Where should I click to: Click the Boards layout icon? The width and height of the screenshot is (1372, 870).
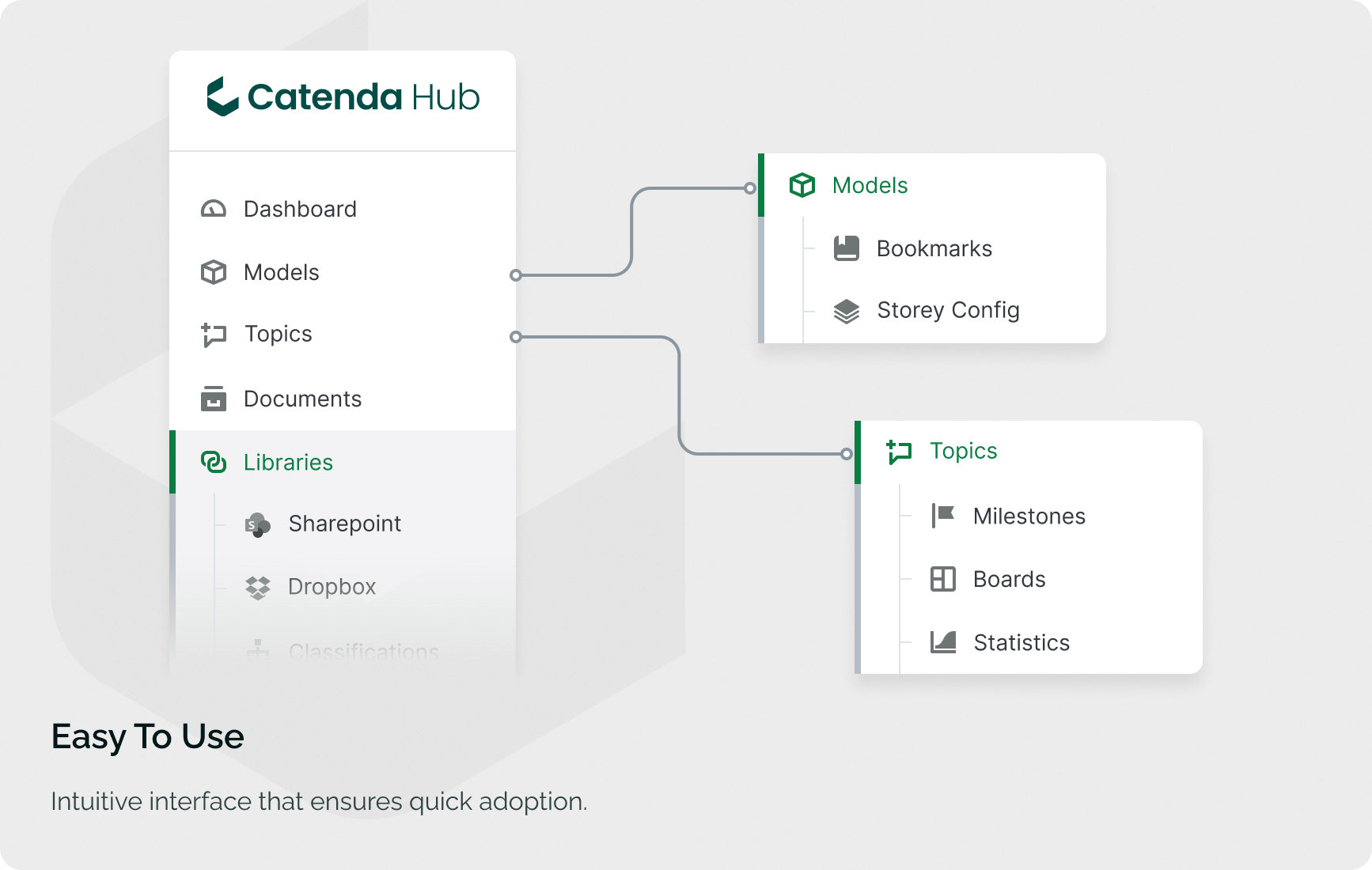coord(942,579)
